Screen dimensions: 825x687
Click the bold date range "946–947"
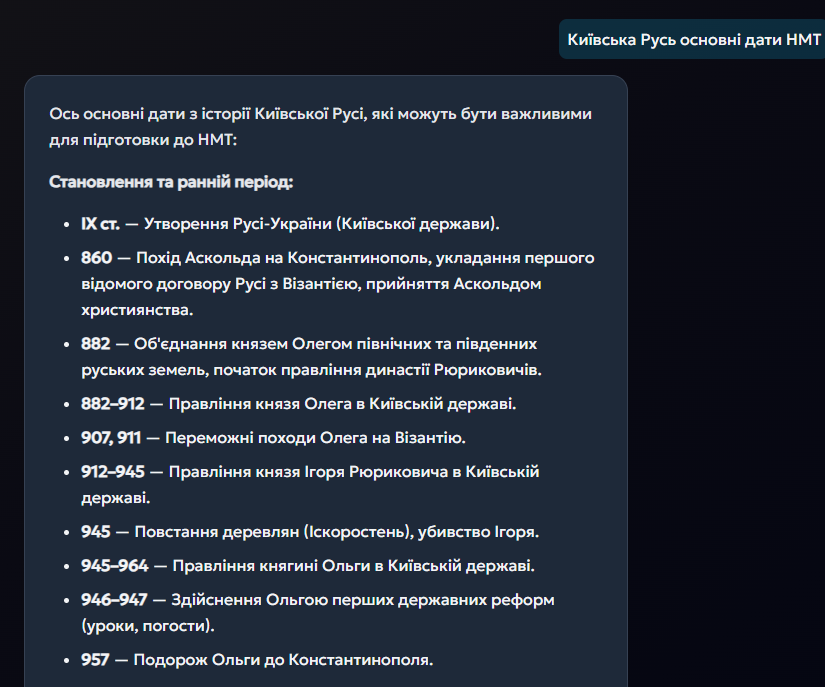pyautogui.click(x=114, y=600)
